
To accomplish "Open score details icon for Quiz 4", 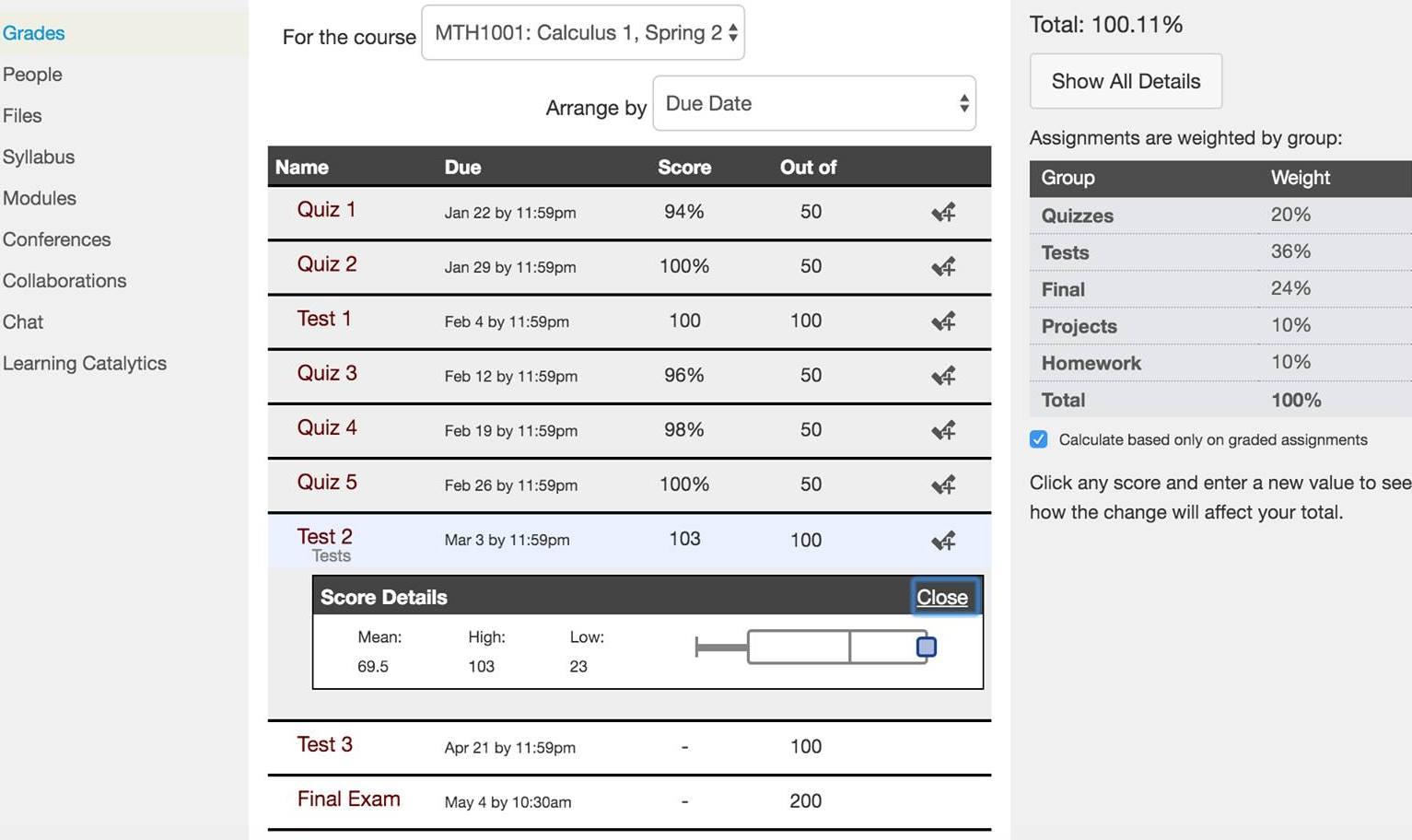I will (x=943, y=430).
